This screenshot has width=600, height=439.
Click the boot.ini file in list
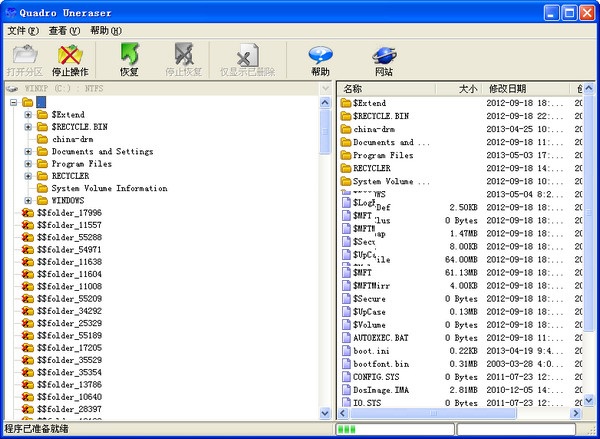[370, 351]
